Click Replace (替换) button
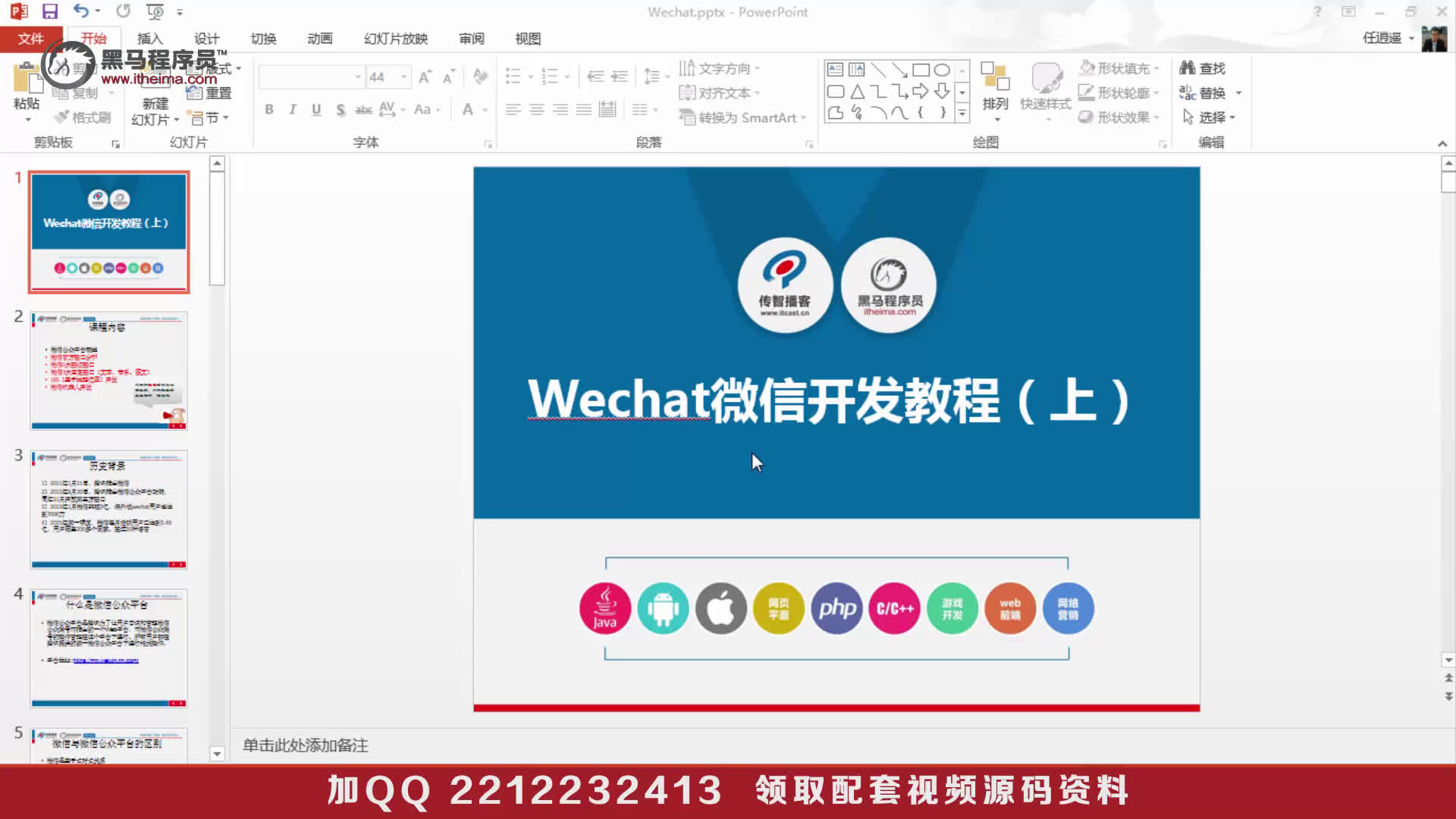1456x819 pixels. 1203,93
